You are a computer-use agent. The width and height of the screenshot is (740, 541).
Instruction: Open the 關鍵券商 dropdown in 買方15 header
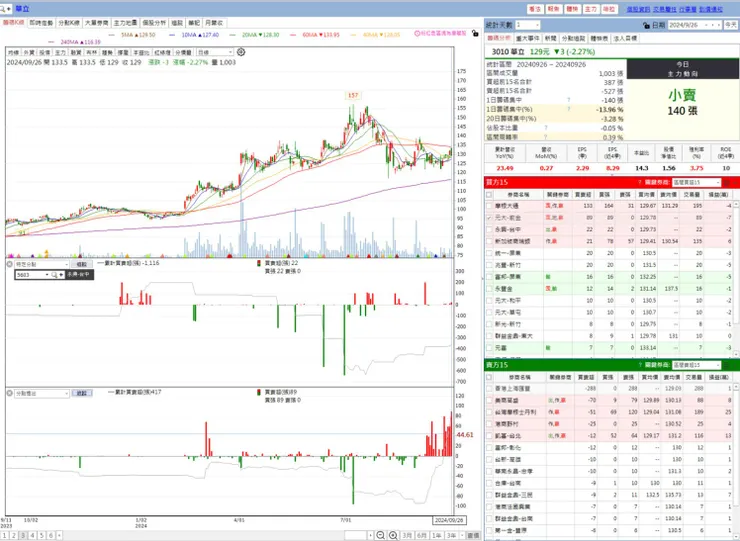click(696, 182)
